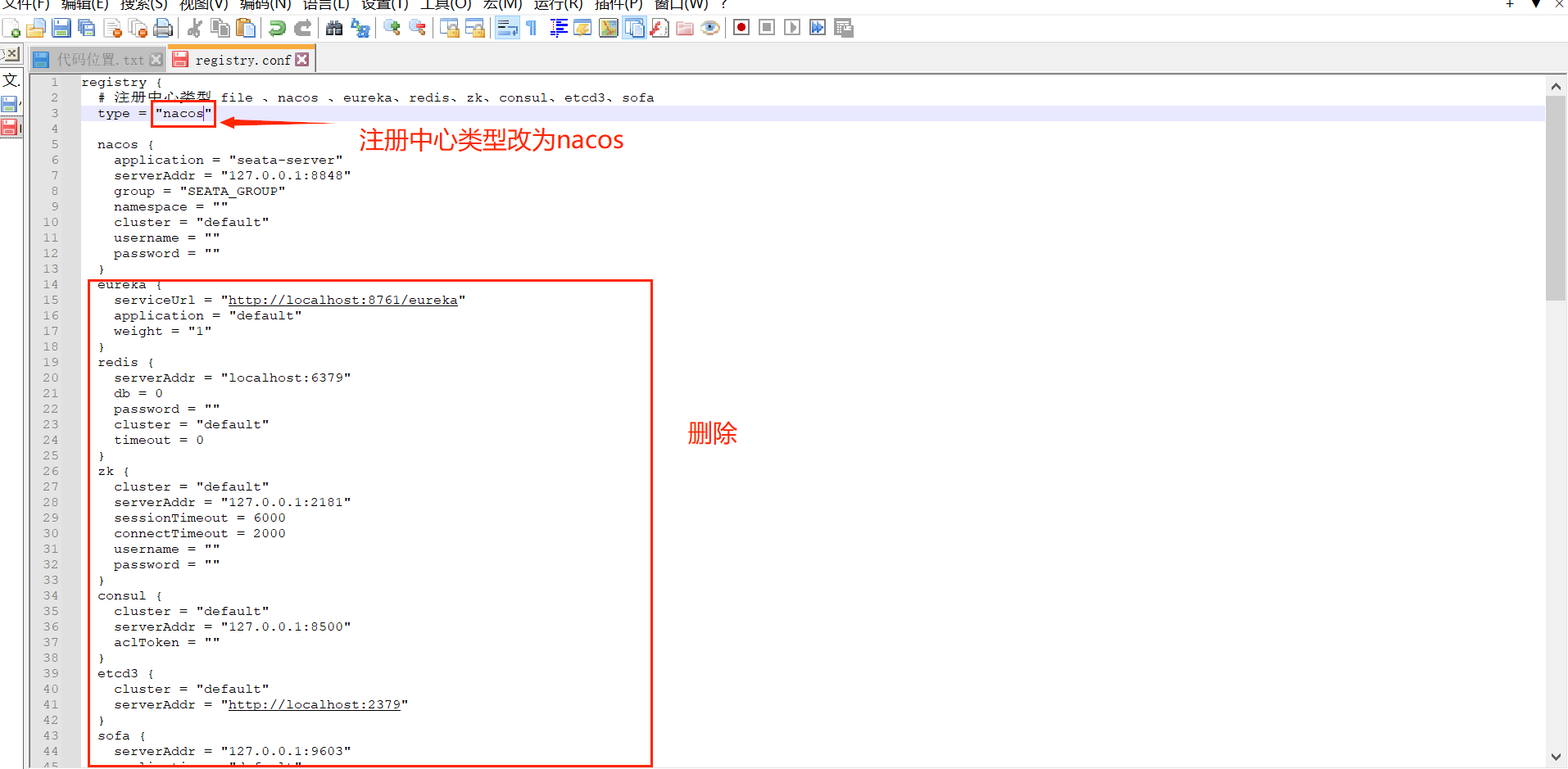Image resolution: width=1568 pixels, height=769 pixels.
Task: Click the aclToken = "" line
Action: pyautogui.click(x=166, y=643)
